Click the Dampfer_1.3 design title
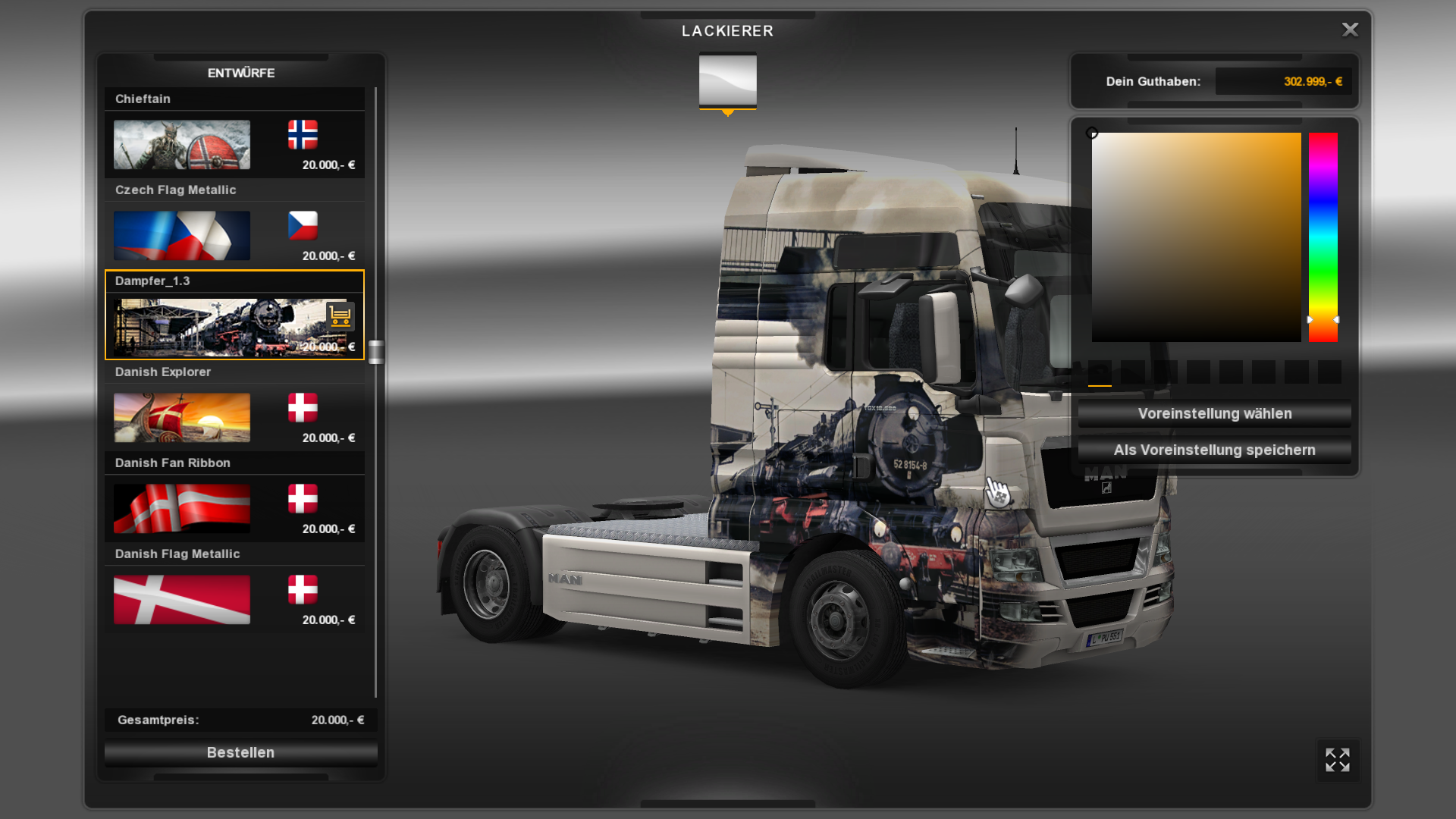This screenshot has width=1456, height=819. click(x=152, y=281)
